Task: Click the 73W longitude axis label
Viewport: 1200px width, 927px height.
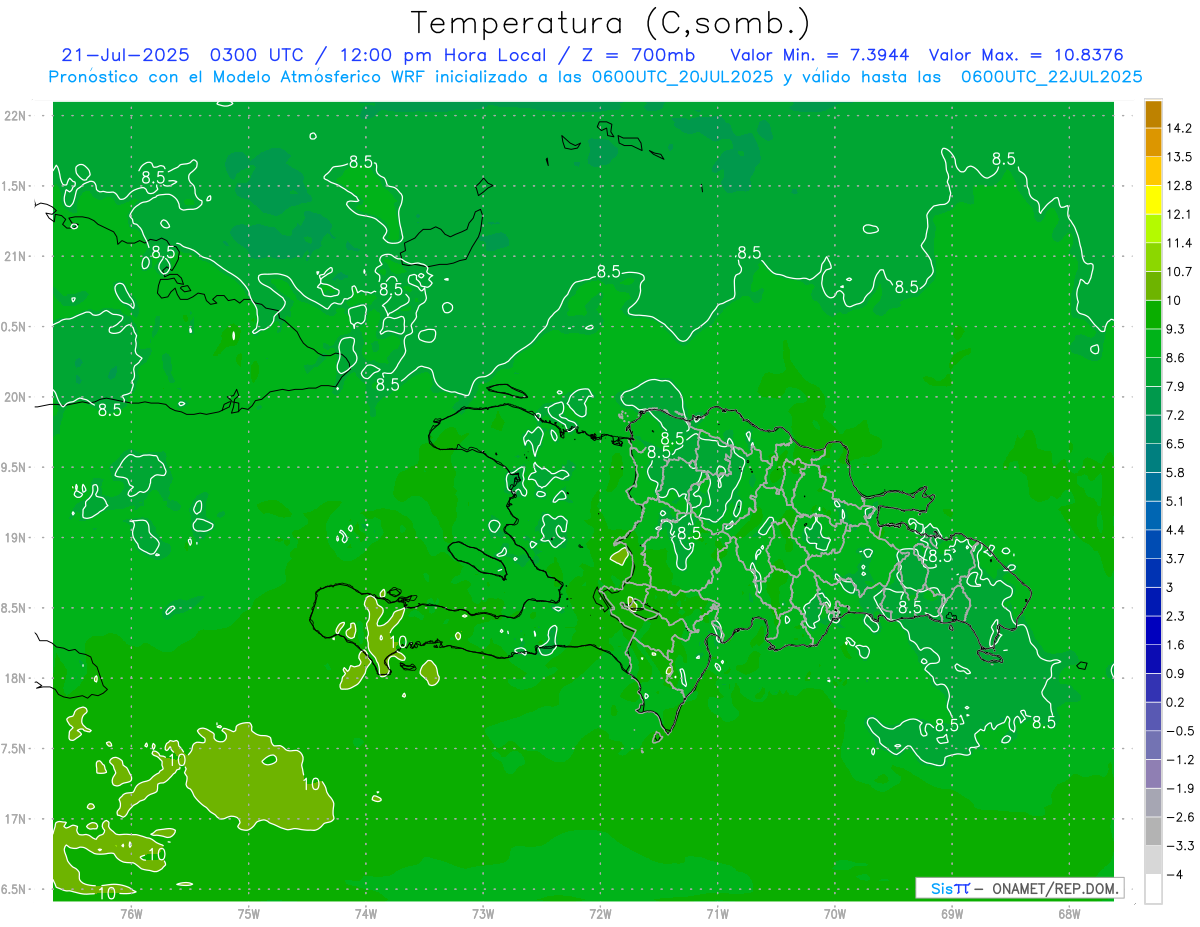Action: point(483,914)
